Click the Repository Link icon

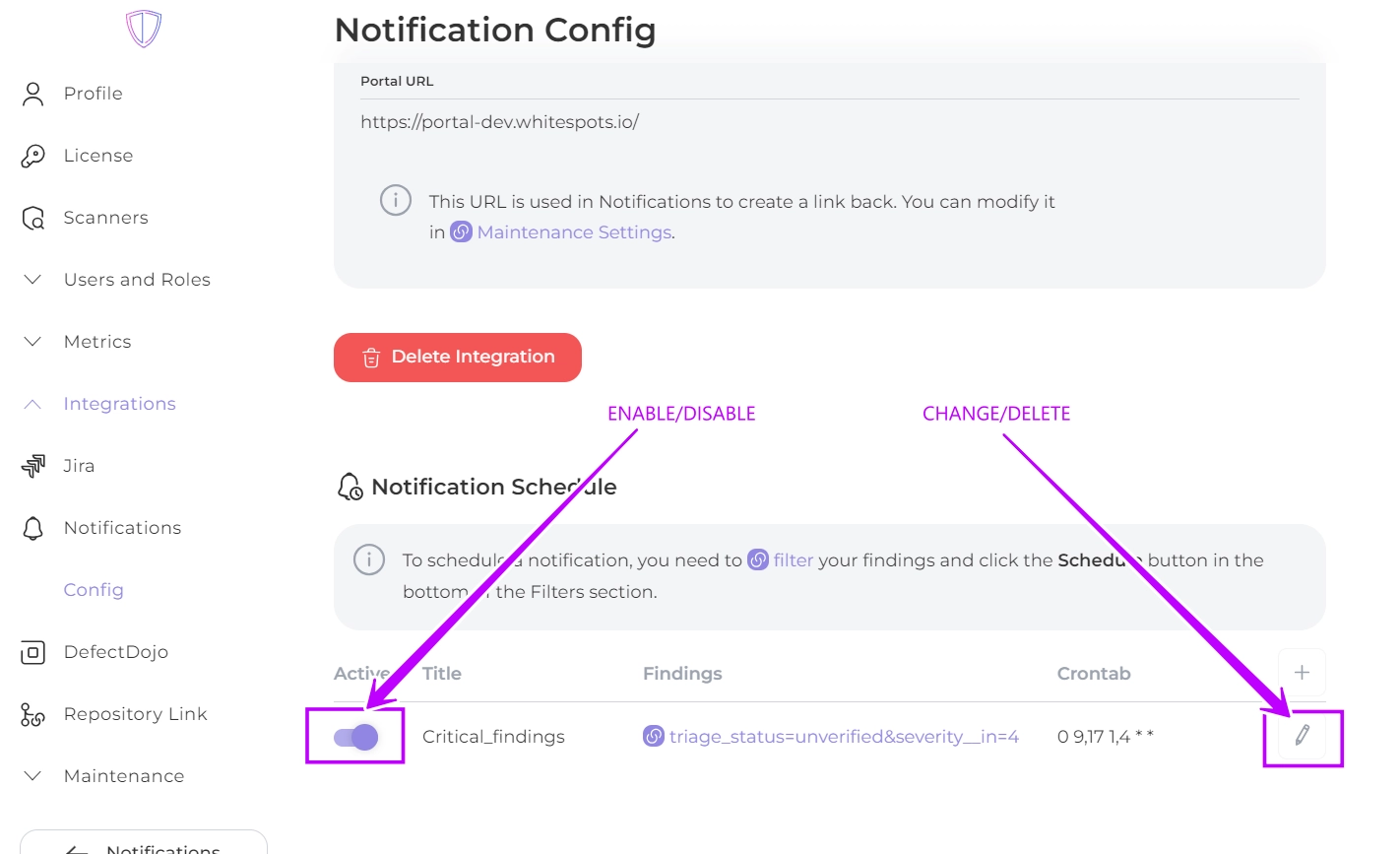[x=33, y=714]
